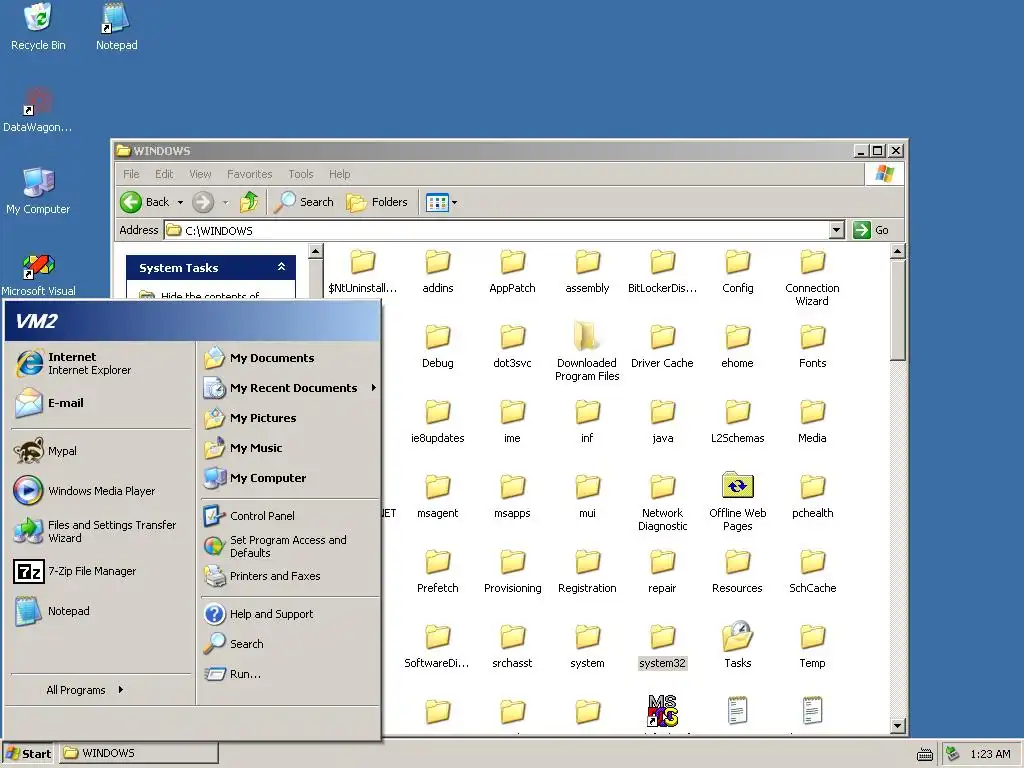Select the Connection Wizard folder
1024x768 pixels.
[812, 276]
